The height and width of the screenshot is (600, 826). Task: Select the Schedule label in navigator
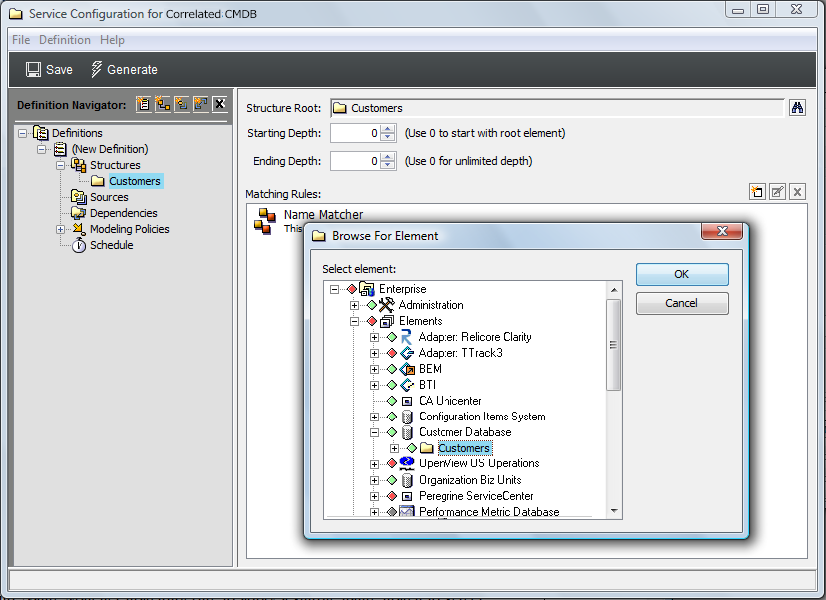tap(112, 245)
